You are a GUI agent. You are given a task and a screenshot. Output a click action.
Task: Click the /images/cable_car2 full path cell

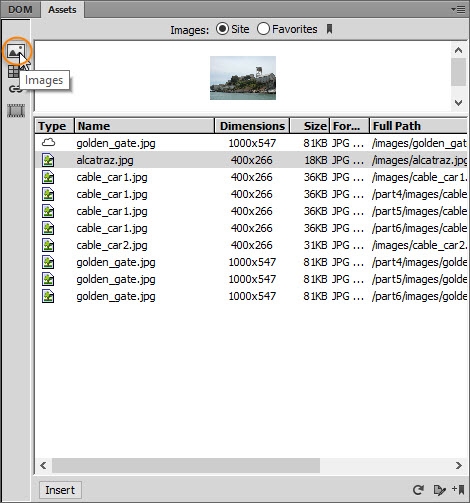(419, 245)
